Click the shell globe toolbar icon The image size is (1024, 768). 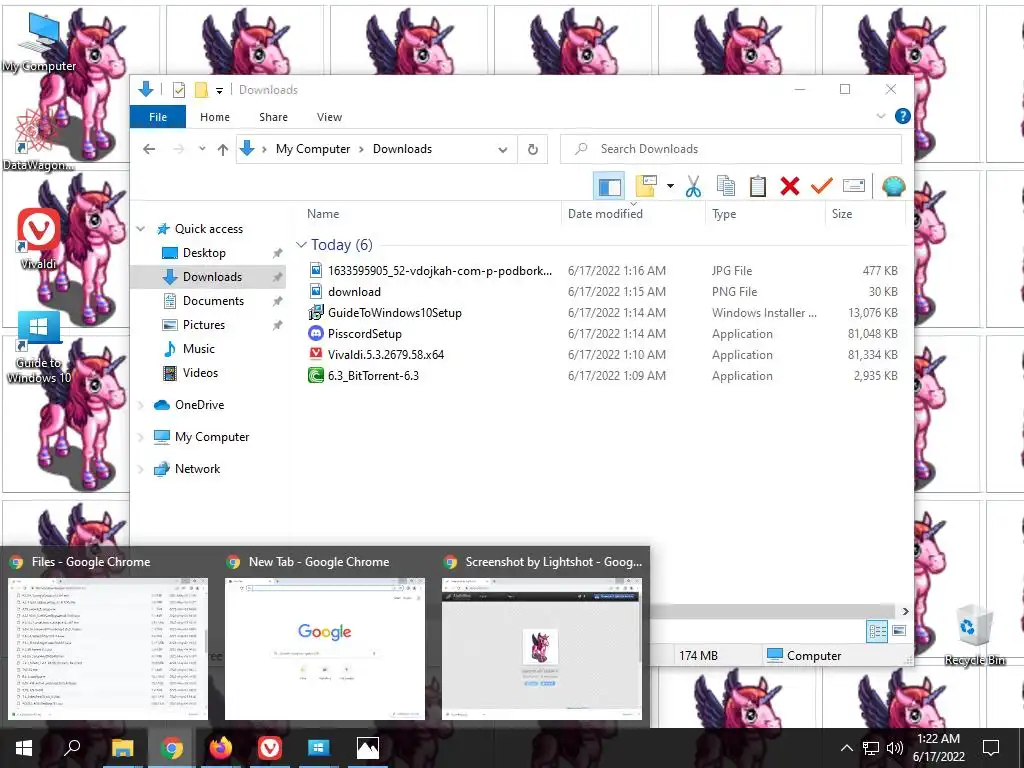(x=893, y=187)
